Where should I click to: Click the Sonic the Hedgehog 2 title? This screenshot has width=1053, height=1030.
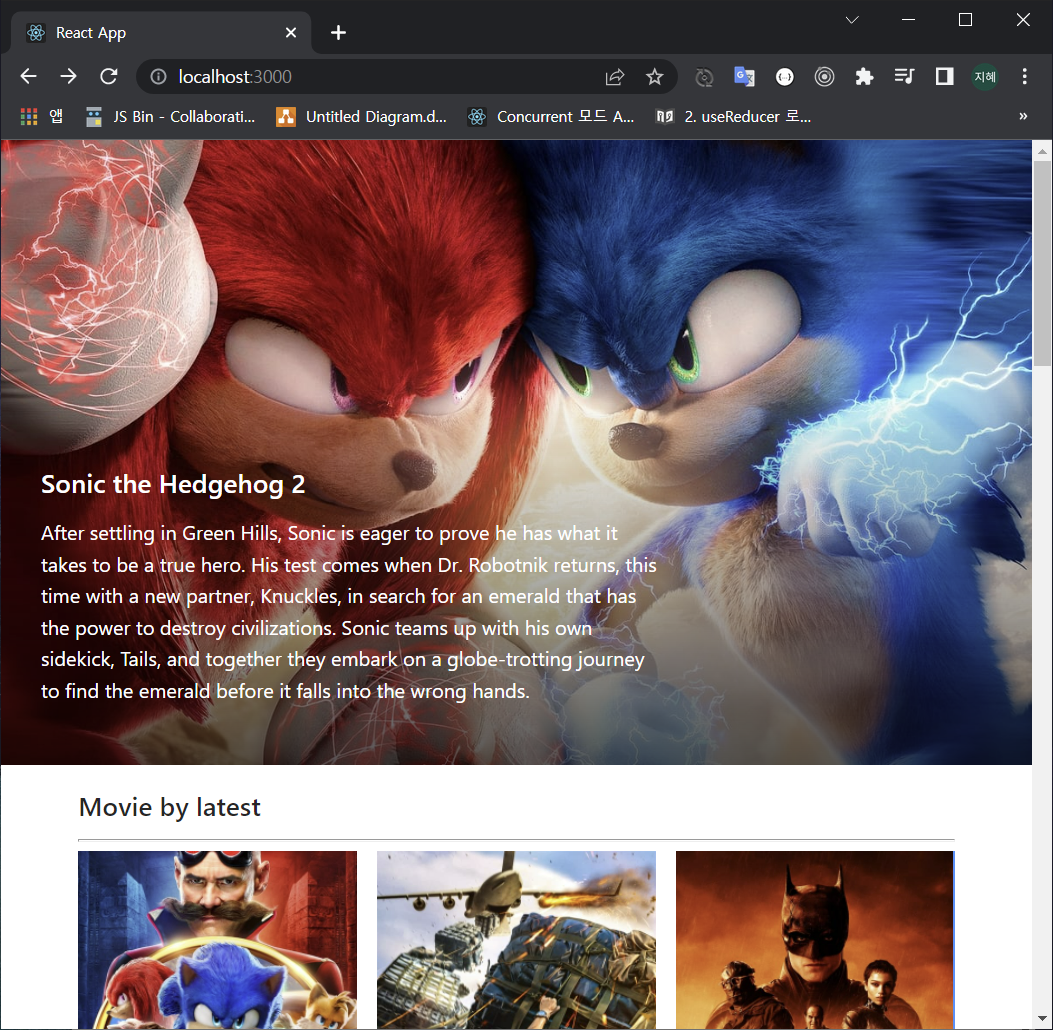point(173,484)
